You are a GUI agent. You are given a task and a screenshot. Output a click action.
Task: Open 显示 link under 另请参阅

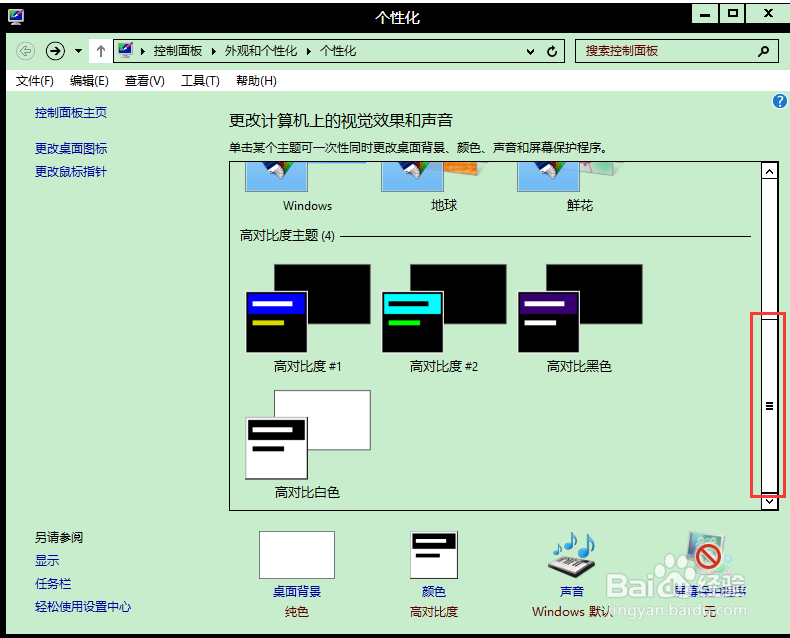pos(47,560)
